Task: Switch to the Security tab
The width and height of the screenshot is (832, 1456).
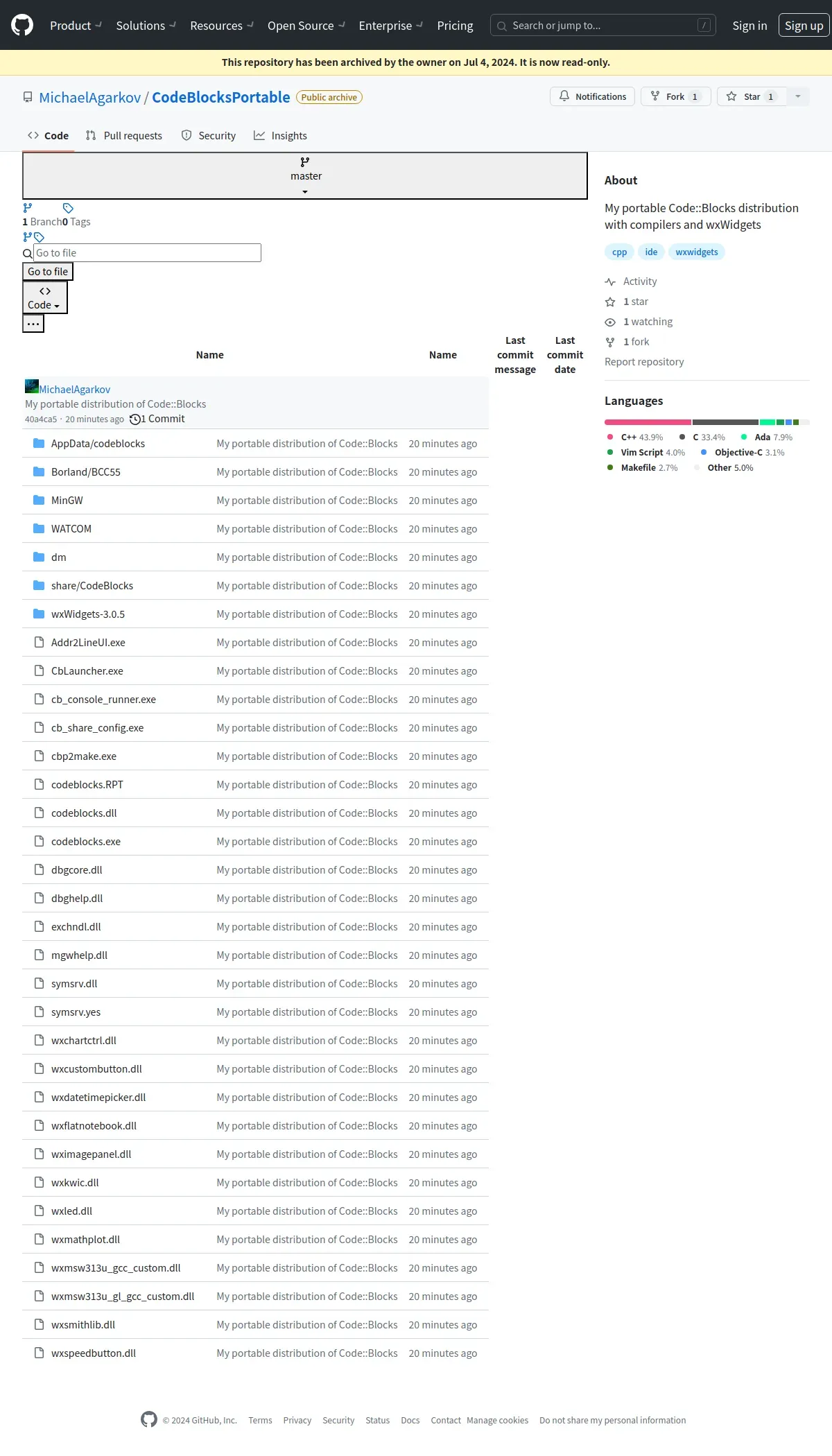Action: [x=209, y=136]
